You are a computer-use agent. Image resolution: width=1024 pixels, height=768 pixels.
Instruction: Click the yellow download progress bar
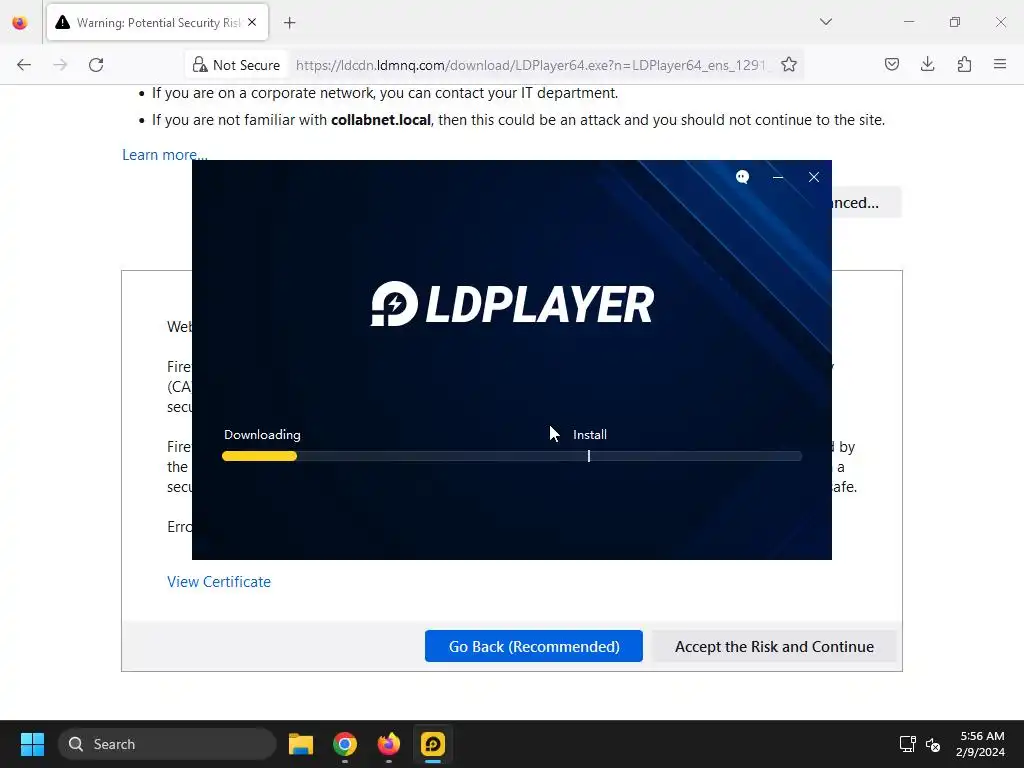tap(259, 456)
